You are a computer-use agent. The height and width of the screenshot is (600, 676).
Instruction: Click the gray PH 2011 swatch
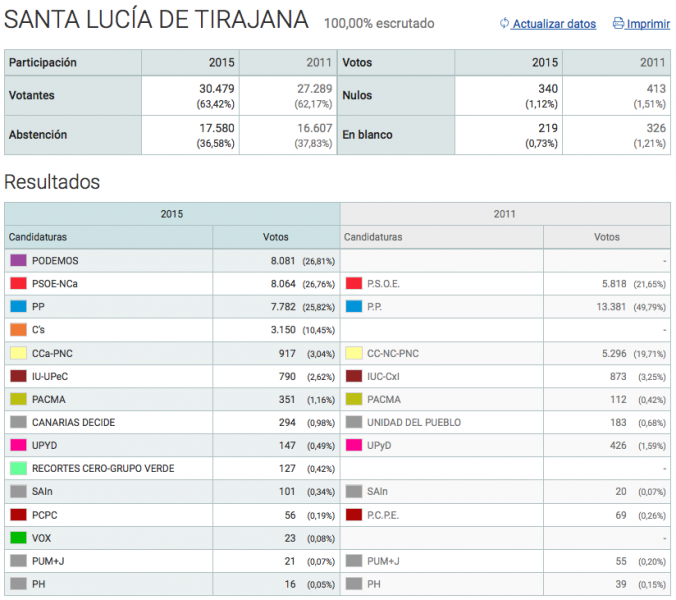[354, 584]
